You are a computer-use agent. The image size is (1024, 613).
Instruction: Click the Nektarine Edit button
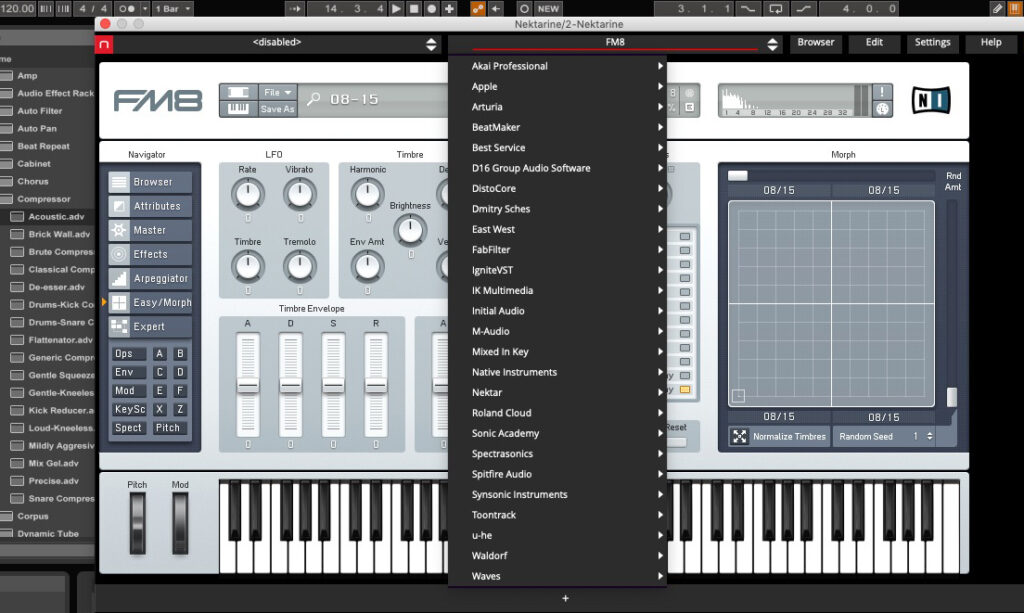point(874,42)
